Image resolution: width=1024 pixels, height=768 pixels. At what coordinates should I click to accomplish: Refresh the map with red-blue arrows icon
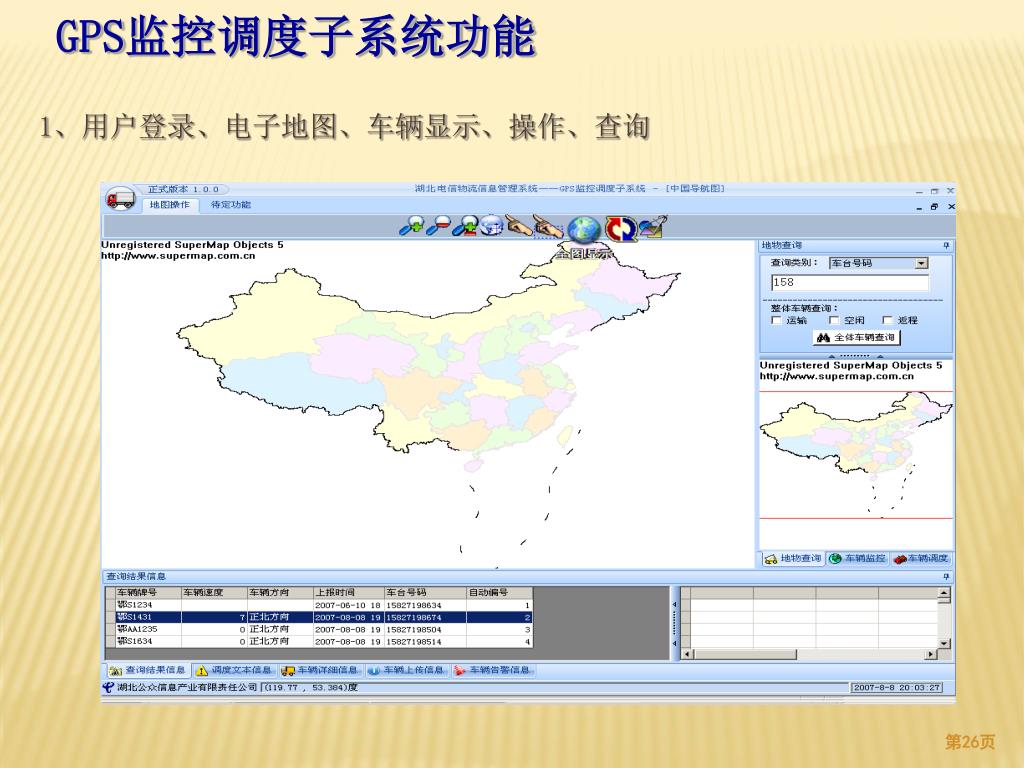point(620,229)
